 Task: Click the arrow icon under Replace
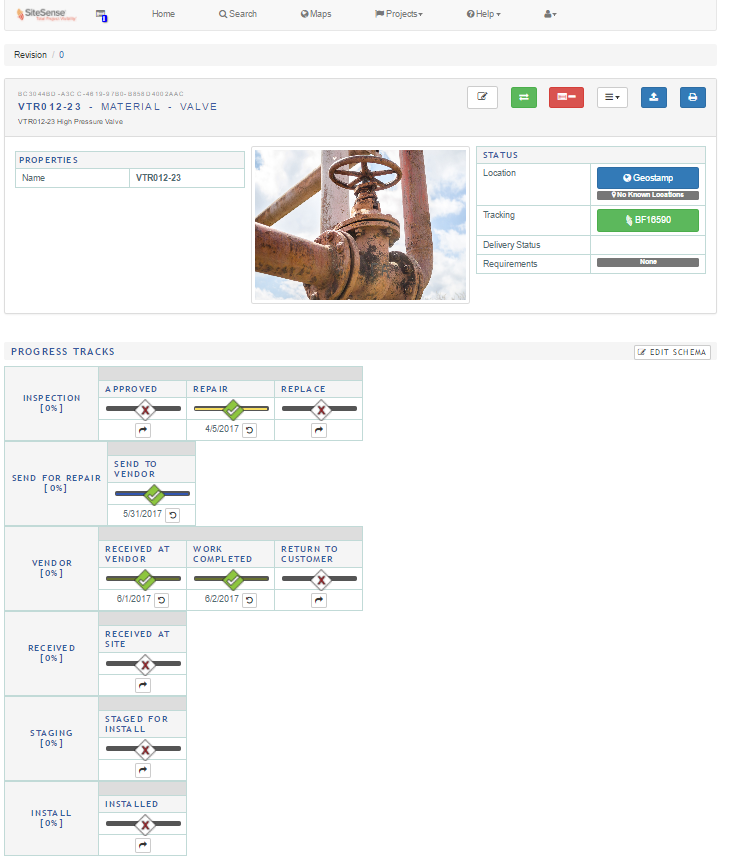pyautogui.click(x=319, y=430)
